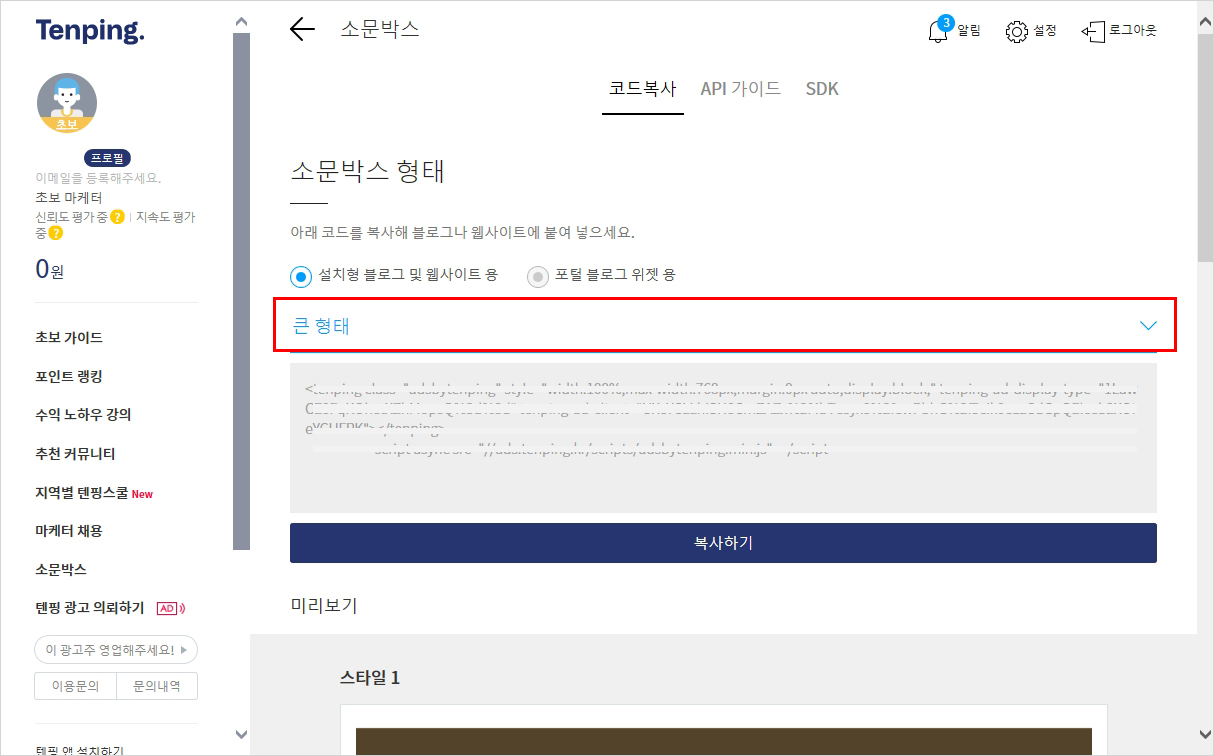Screen dimensions: 1214x756
Task: Select 설치형 블로그 및 웹사이트 용 radio
Action: [301, 275]
